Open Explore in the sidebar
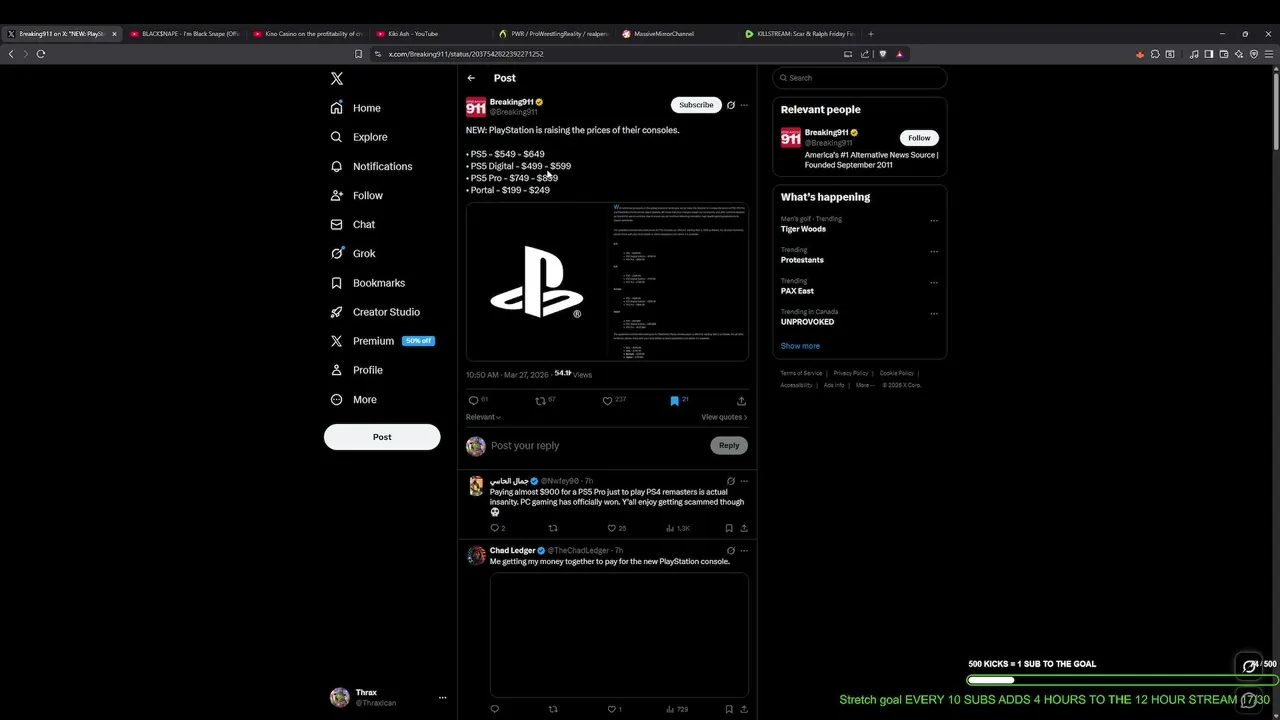 point(359,137)
